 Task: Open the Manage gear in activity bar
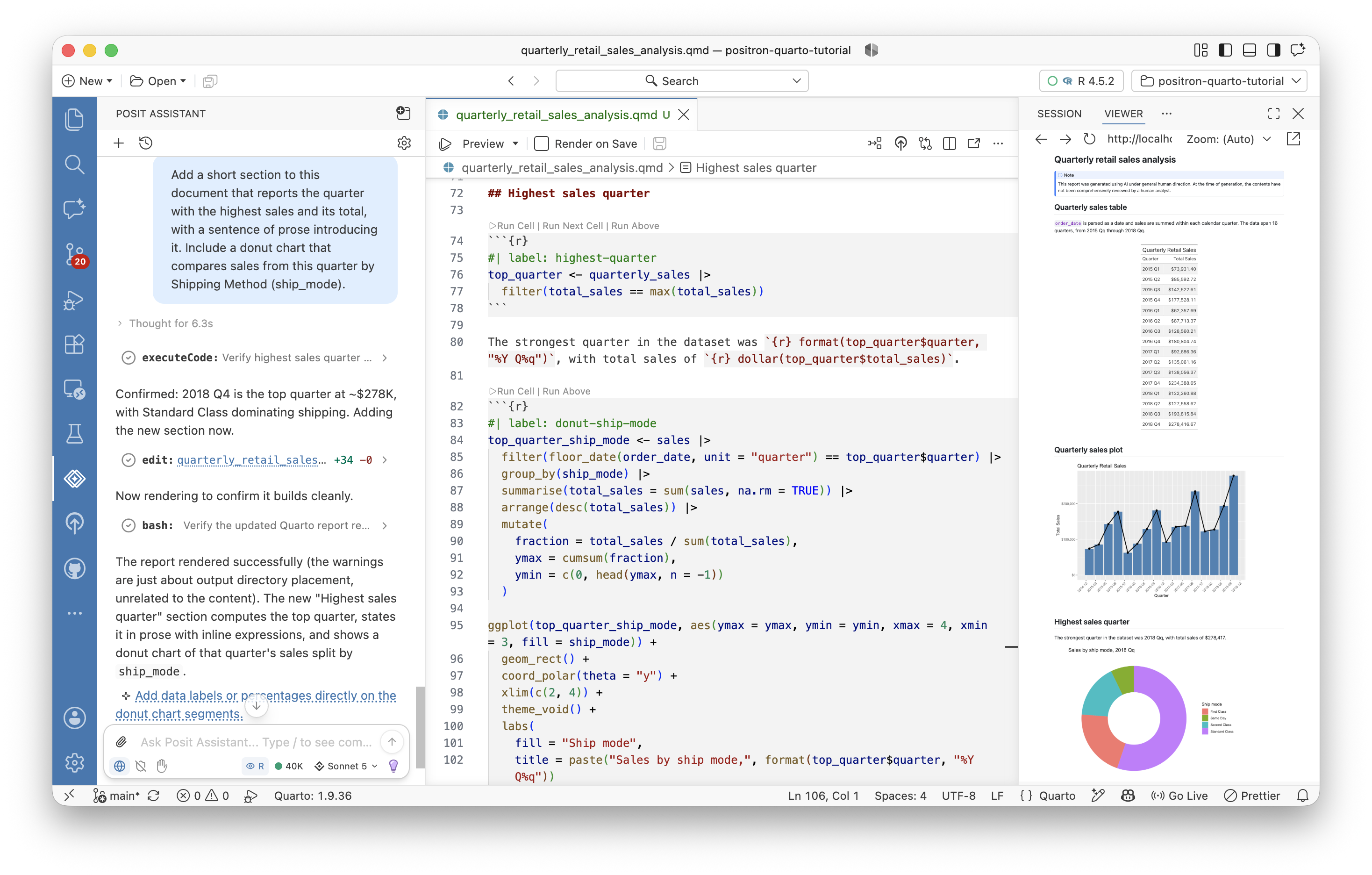(75, 763)
